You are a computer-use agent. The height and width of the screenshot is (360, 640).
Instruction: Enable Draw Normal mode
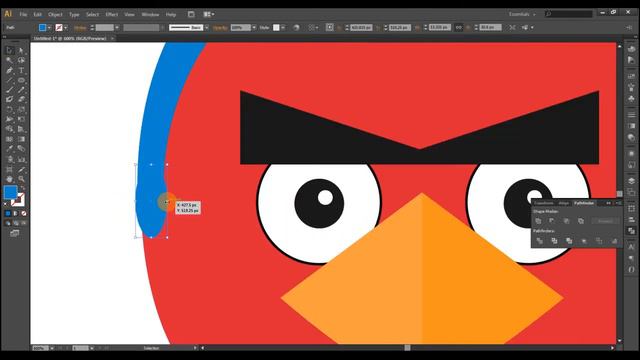point(8,223)
